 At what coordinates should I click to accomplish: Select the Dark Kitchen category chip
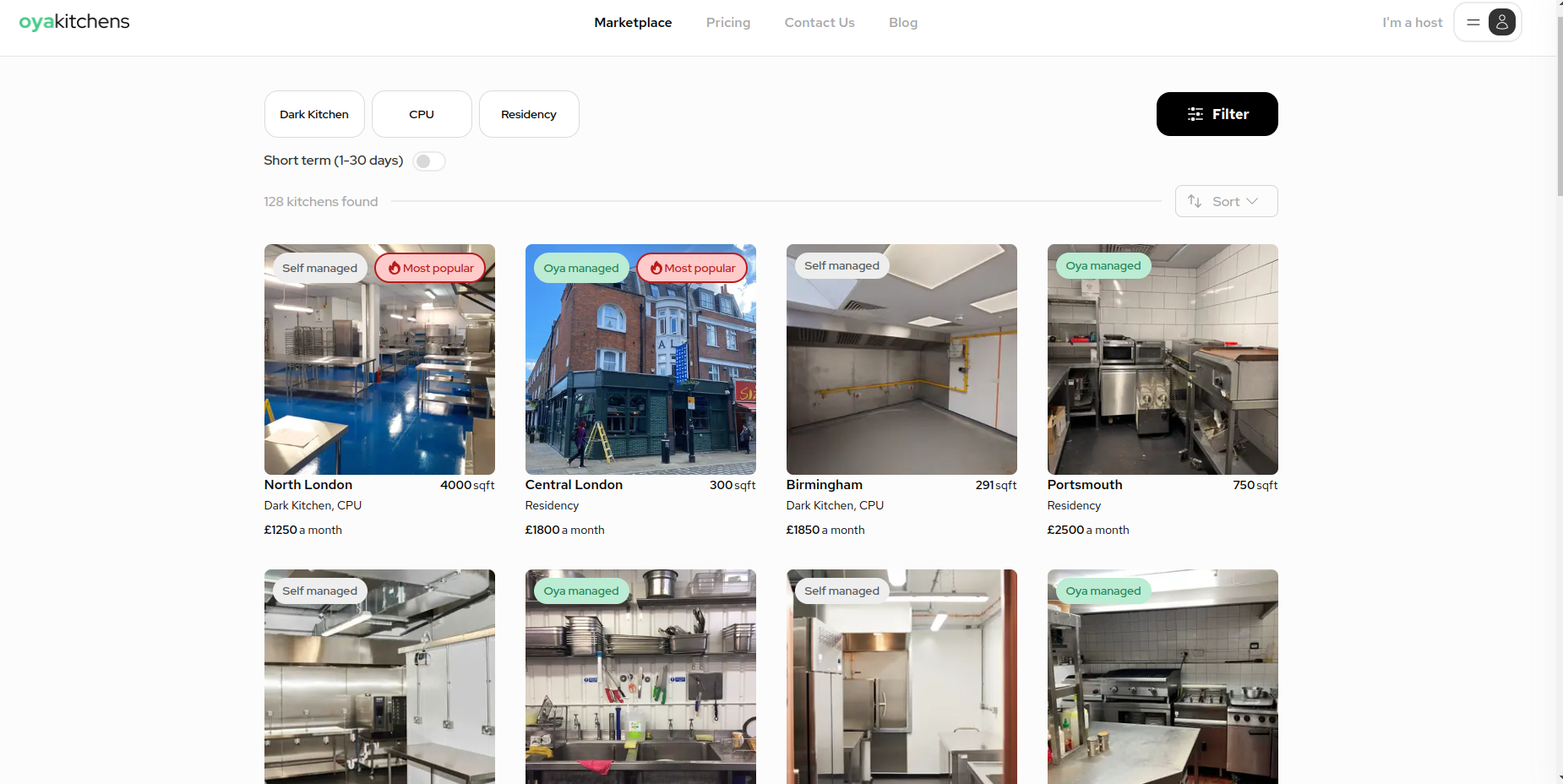[314, 114]
